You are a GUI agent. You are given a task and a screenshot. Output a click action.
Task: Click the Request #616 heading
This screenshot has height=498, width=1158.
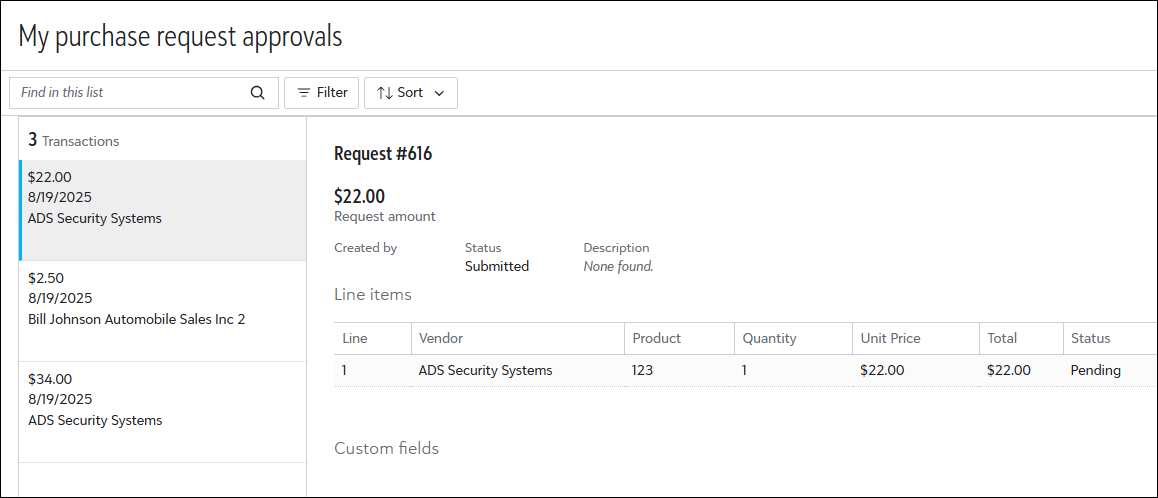tap(383, 154)
